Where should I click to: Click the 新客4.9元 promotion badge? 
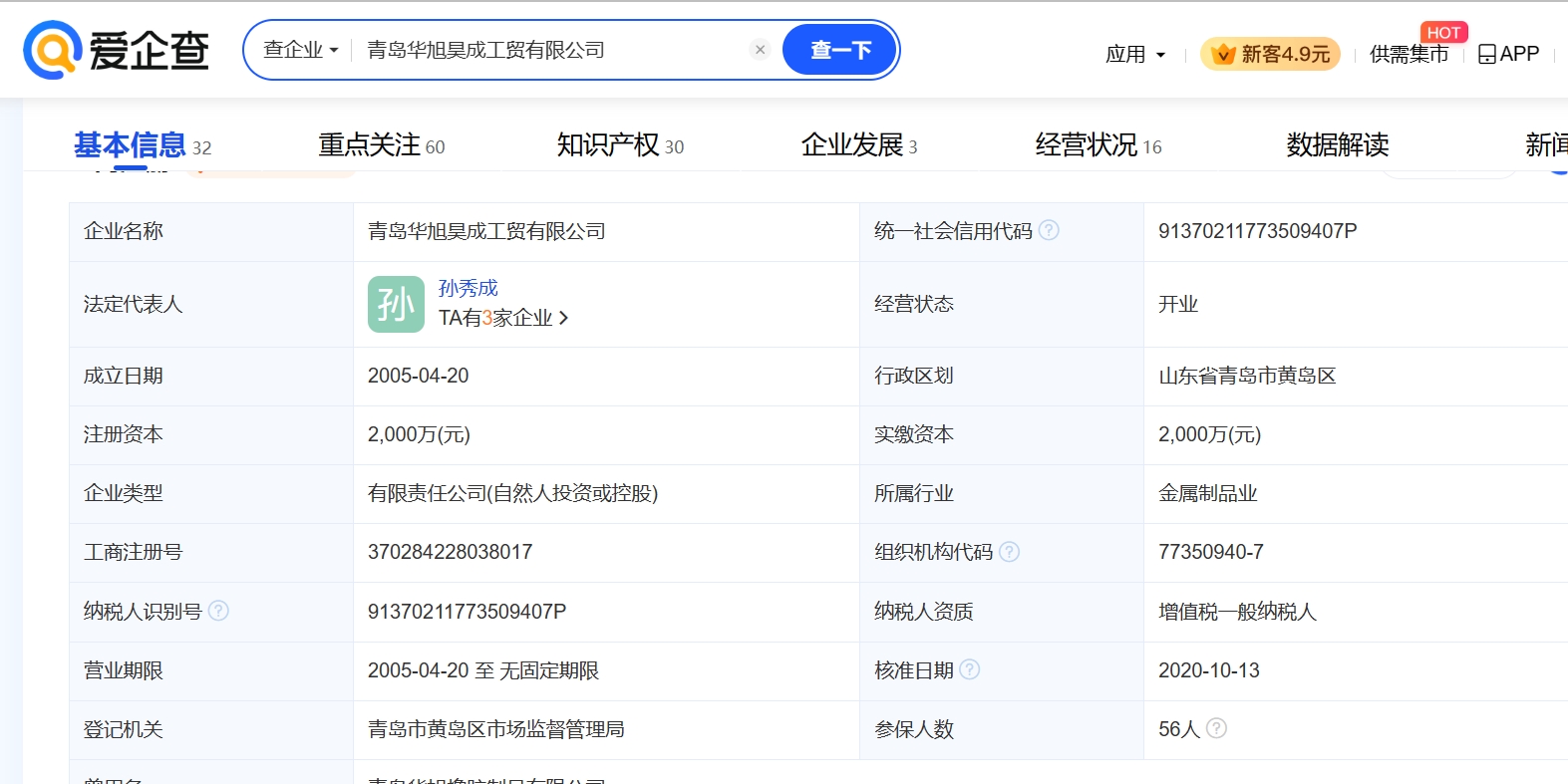(x=1270, y=54)
